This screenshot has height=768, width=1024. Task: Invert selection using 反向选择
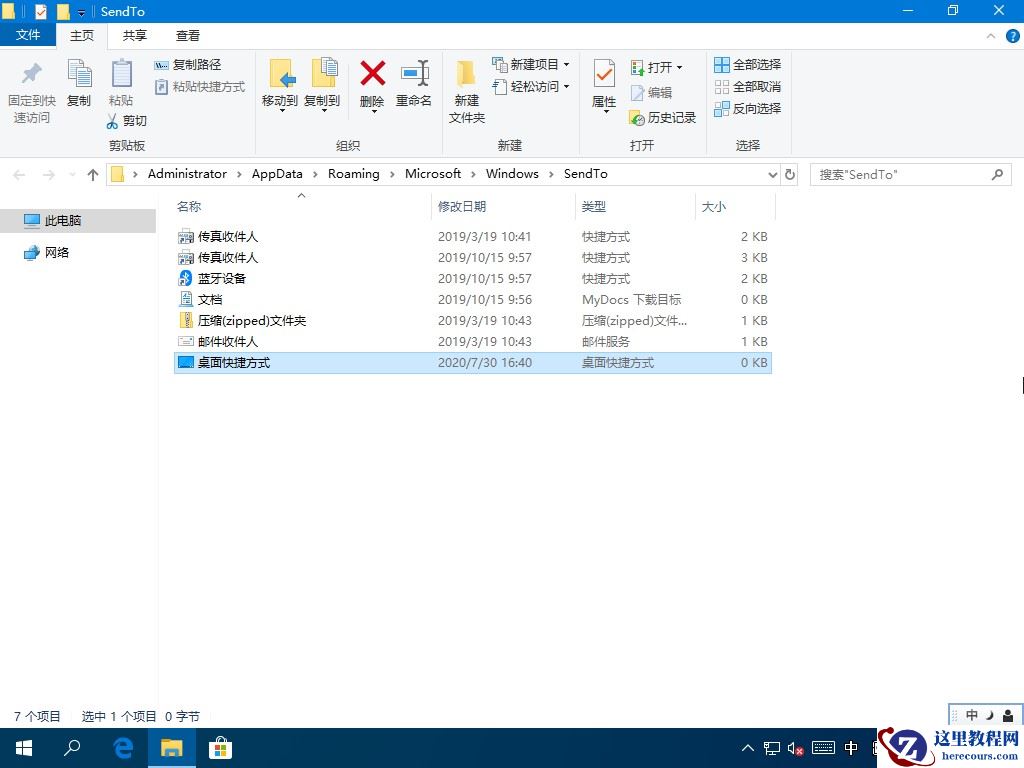748,108
